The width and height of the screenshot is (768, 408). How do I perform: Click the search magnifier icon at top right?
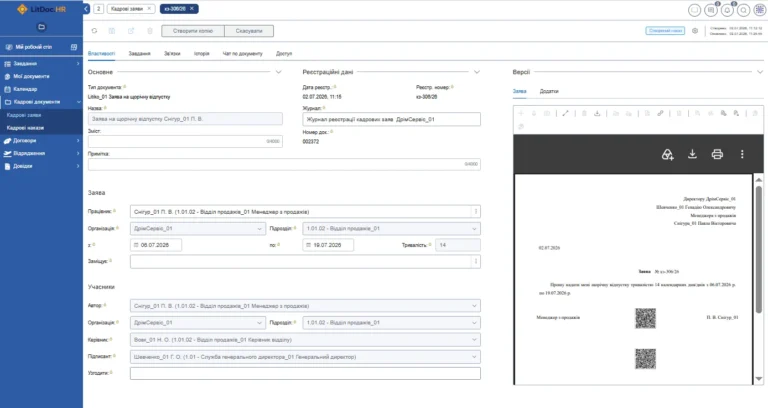point(744,10)
